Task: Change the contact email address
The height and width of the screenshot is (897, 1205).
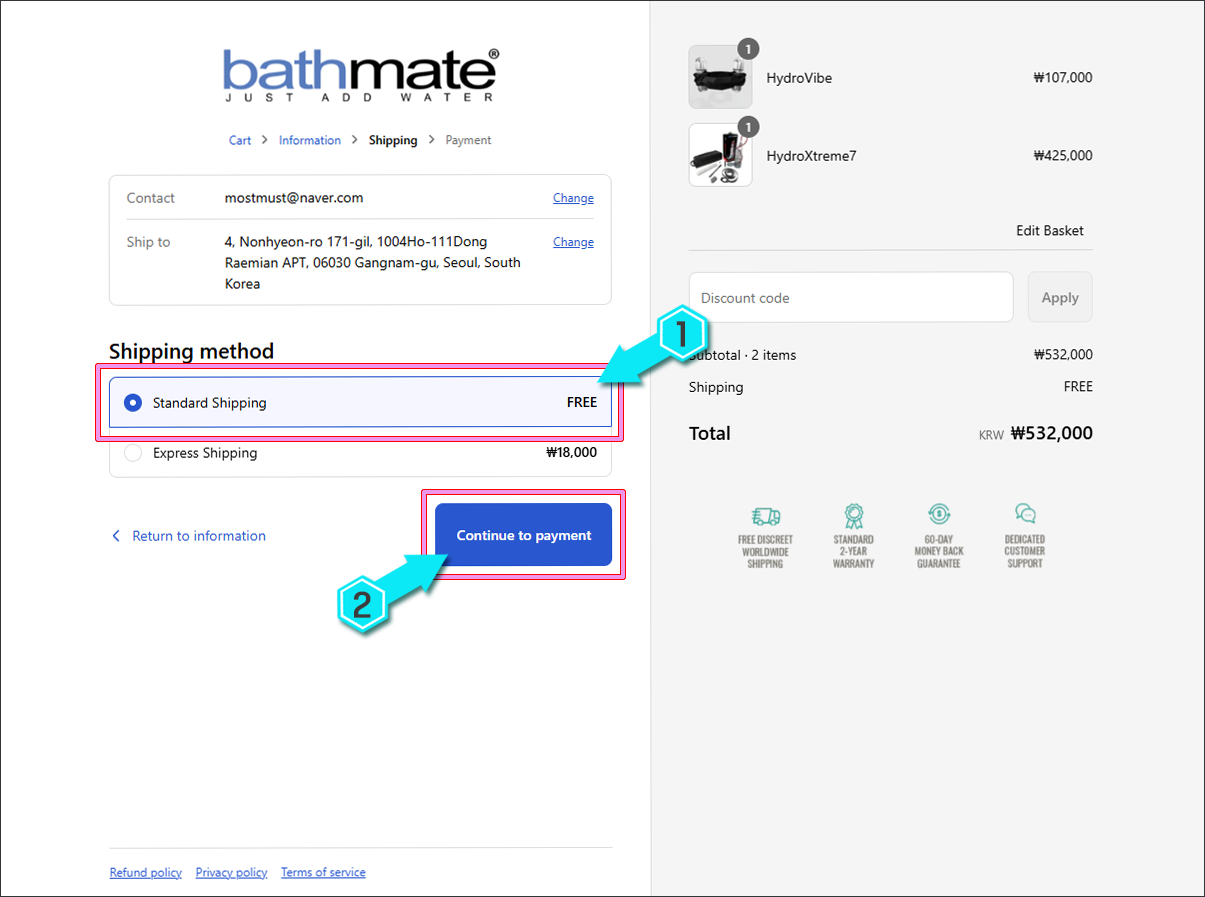Action: [x=573, y=198]
